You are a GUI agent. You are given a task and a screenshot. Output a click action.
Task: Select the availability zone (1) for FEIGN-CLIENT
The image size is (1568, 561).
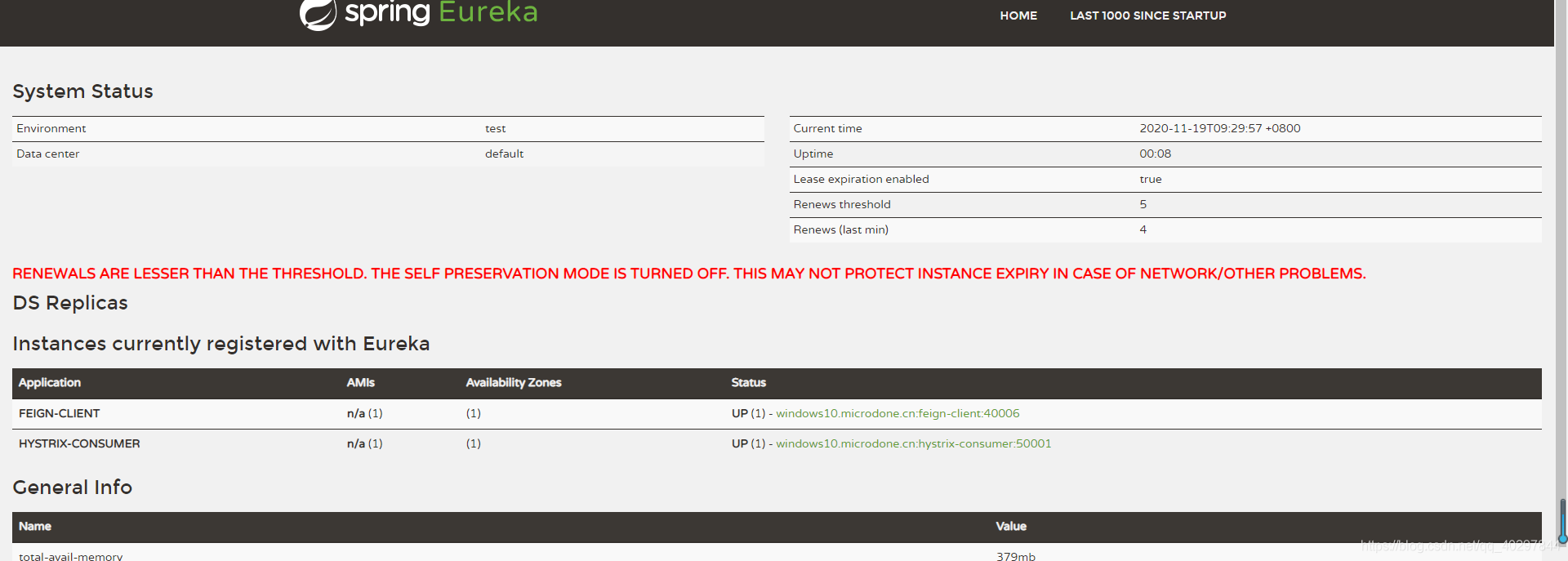(x=473, y=413)
